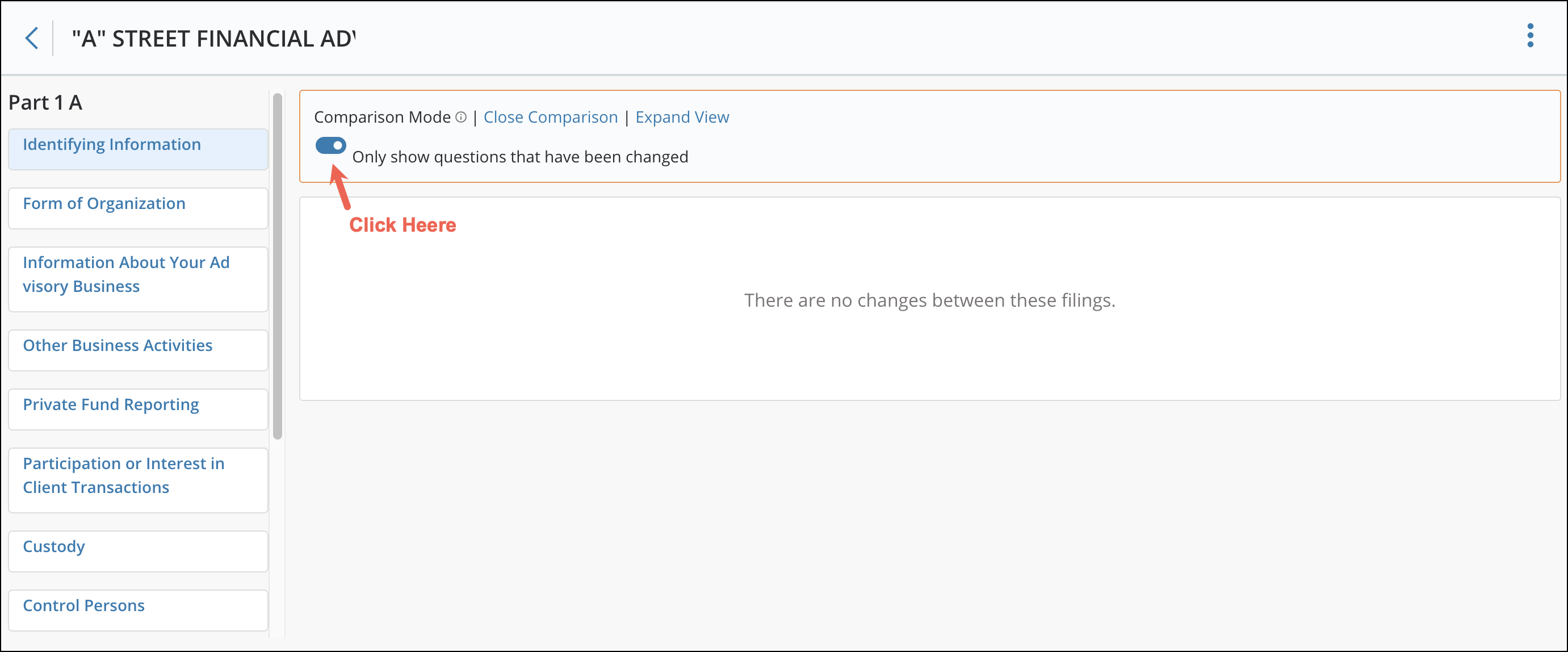Toggle off only show changed questions
1568x652 pixels.
pyautogui.click(x=330, y=145)
